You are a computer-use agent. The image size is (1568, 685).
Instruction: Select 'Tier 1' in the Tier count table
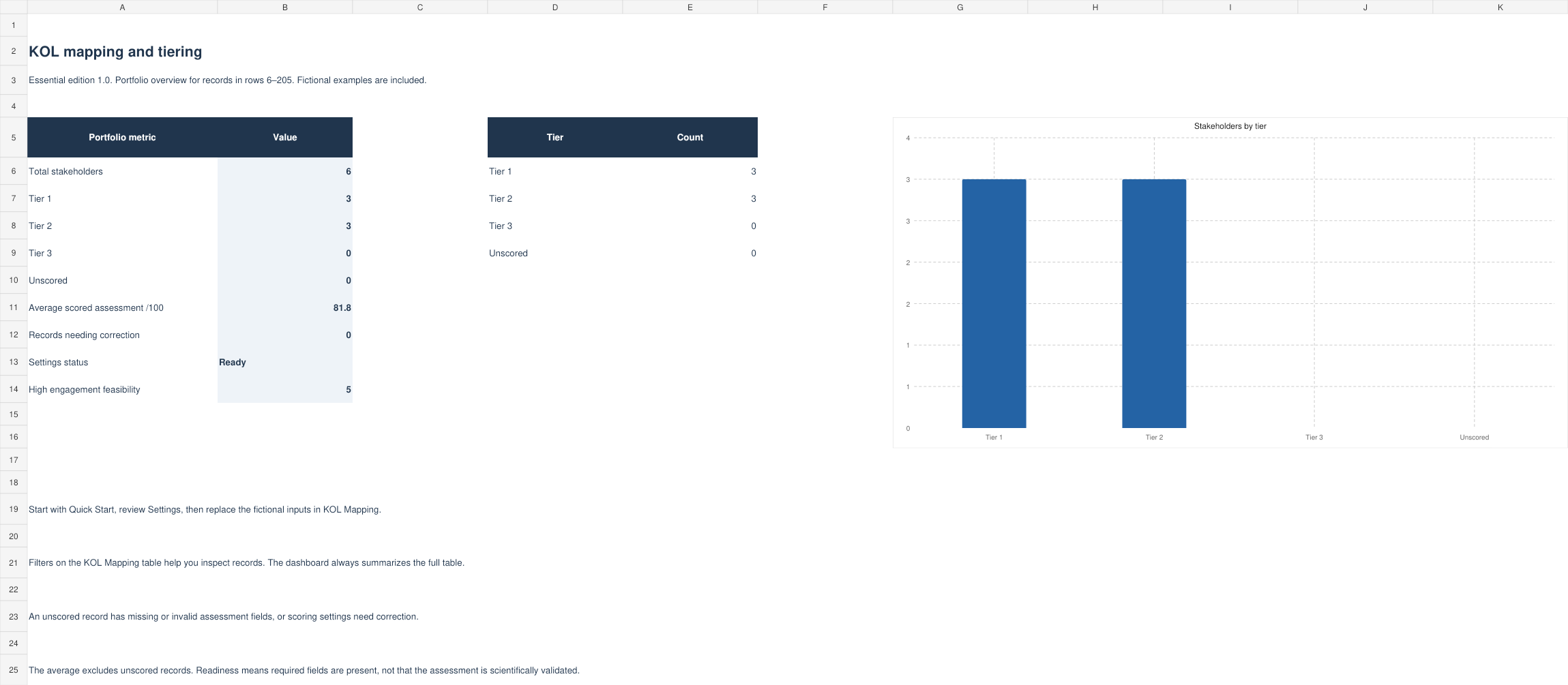coord(555,171)
